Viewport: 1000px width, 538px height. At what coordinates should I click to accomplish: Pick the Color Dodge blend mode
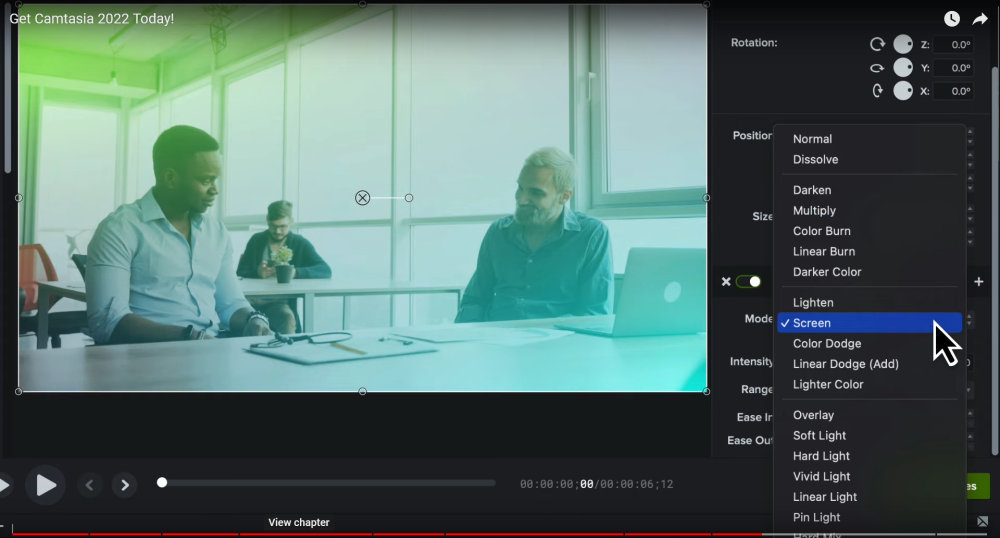point(827,344)
